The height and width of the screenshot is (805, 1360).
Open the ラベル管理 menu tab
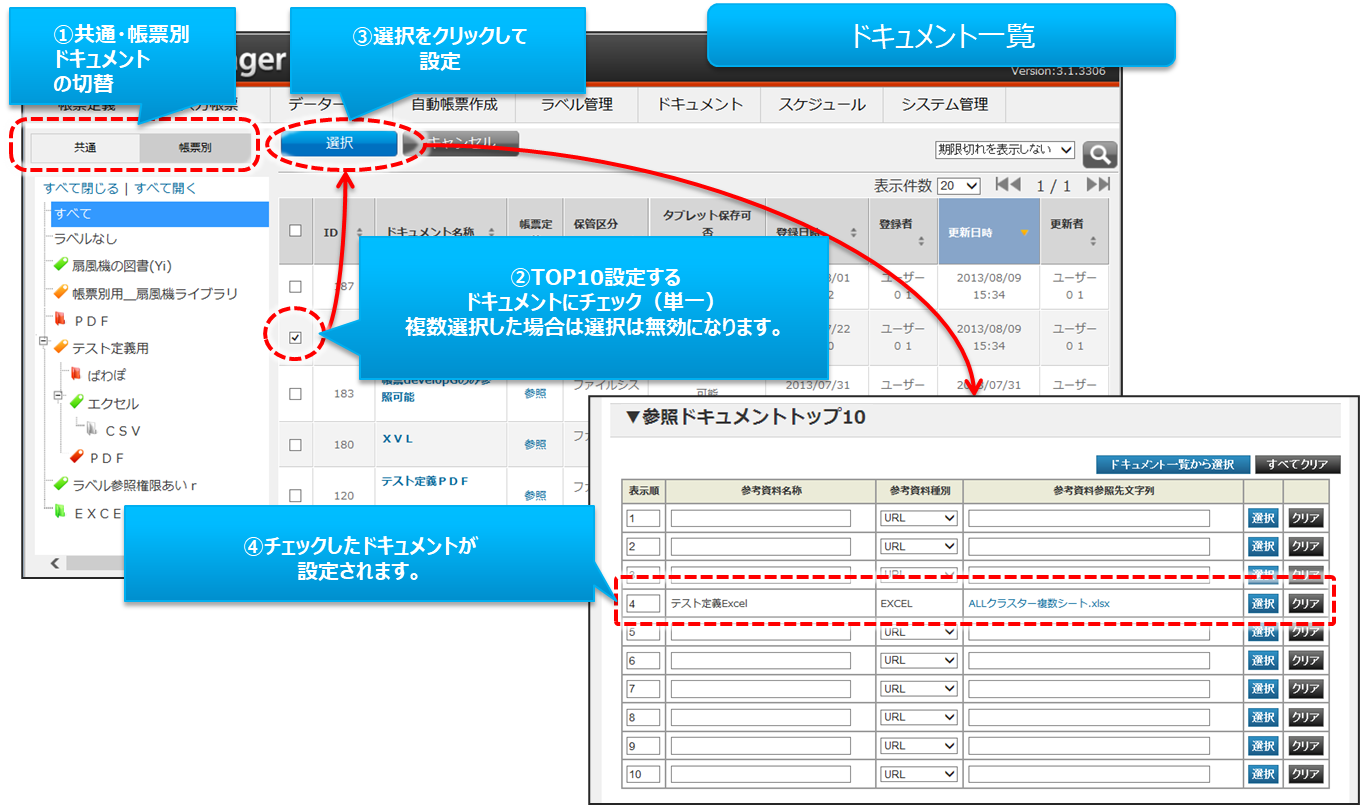point(576,104)
